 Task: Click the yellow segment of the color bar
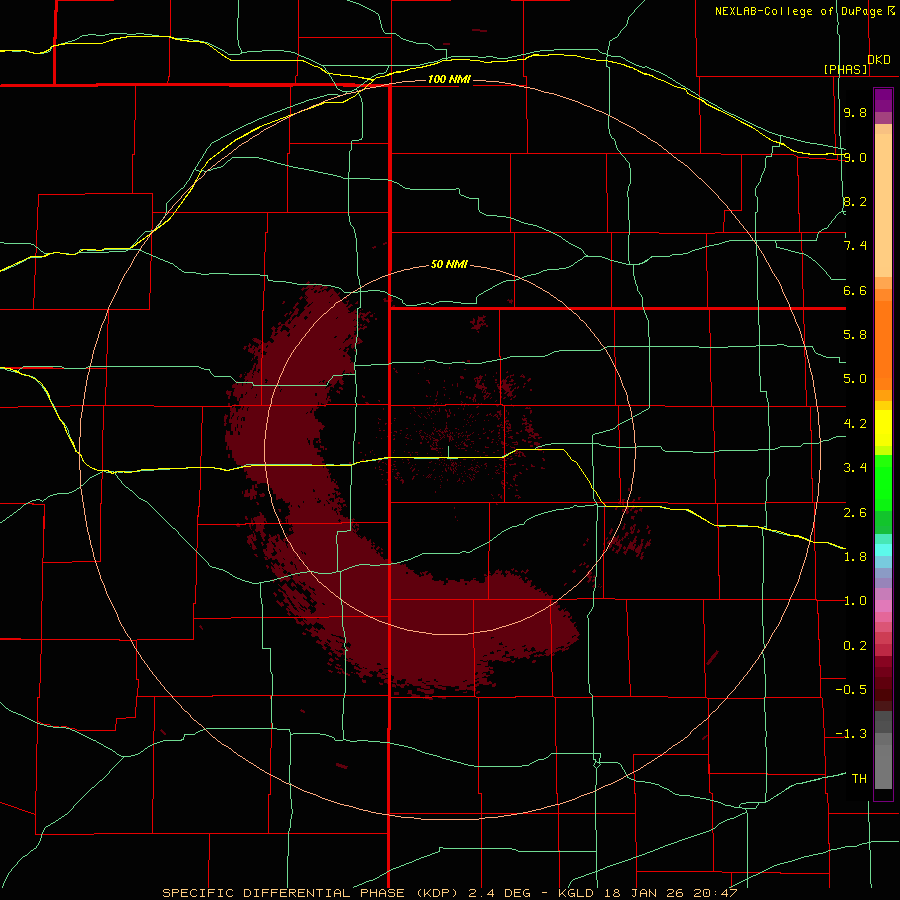883,428
